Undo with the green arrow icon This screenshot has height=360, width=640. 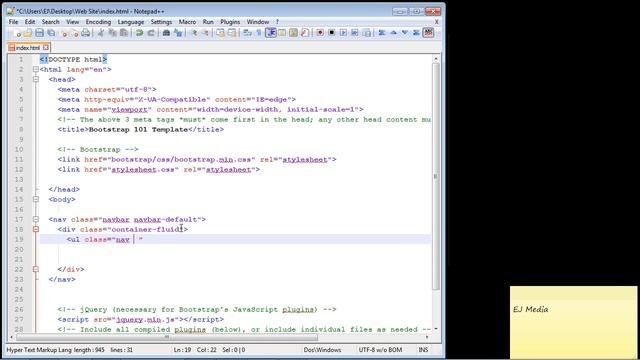[x=139, y=33]
